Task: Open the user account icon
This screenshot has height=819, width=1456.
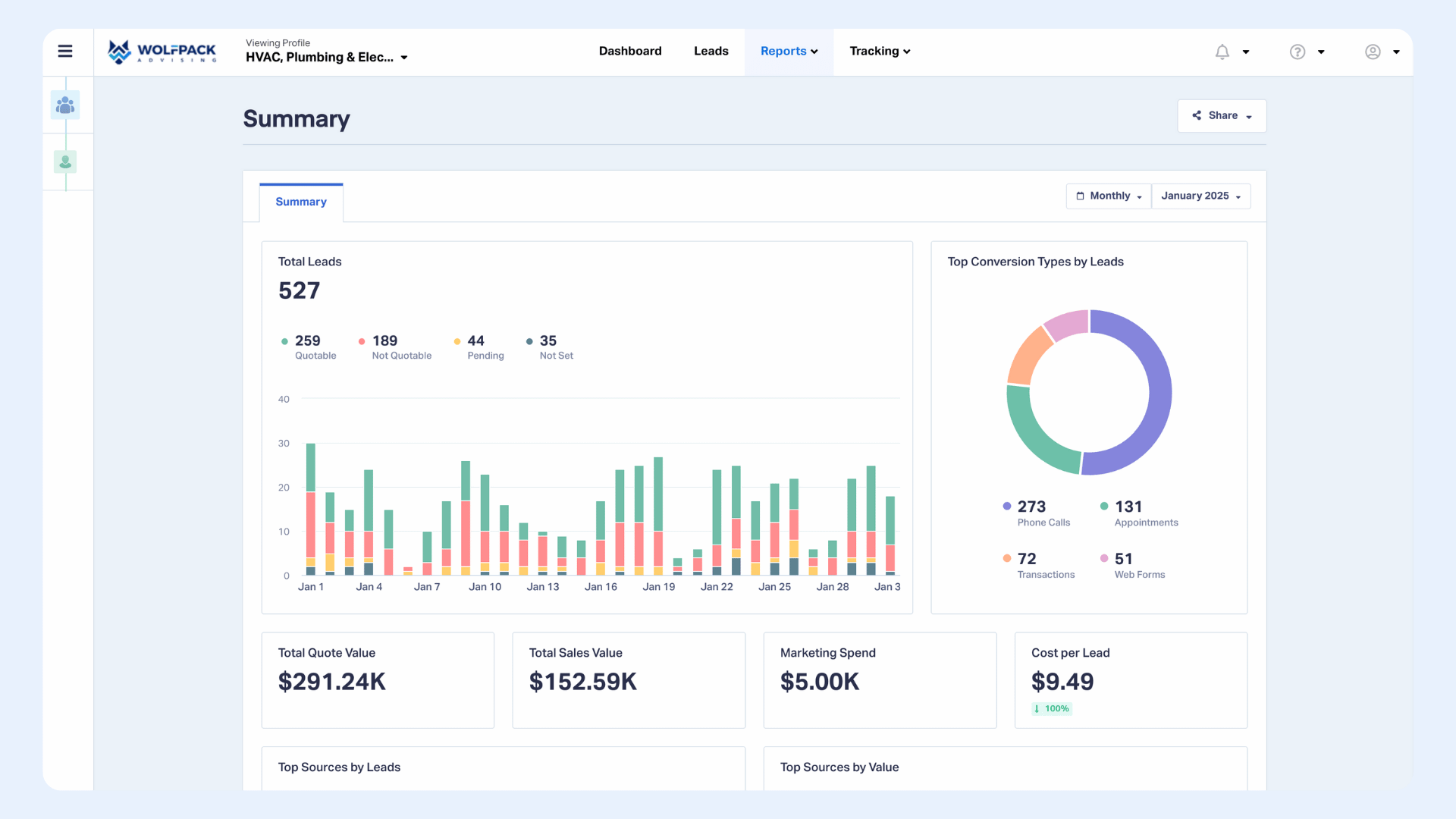Action: pos(1373,52)
